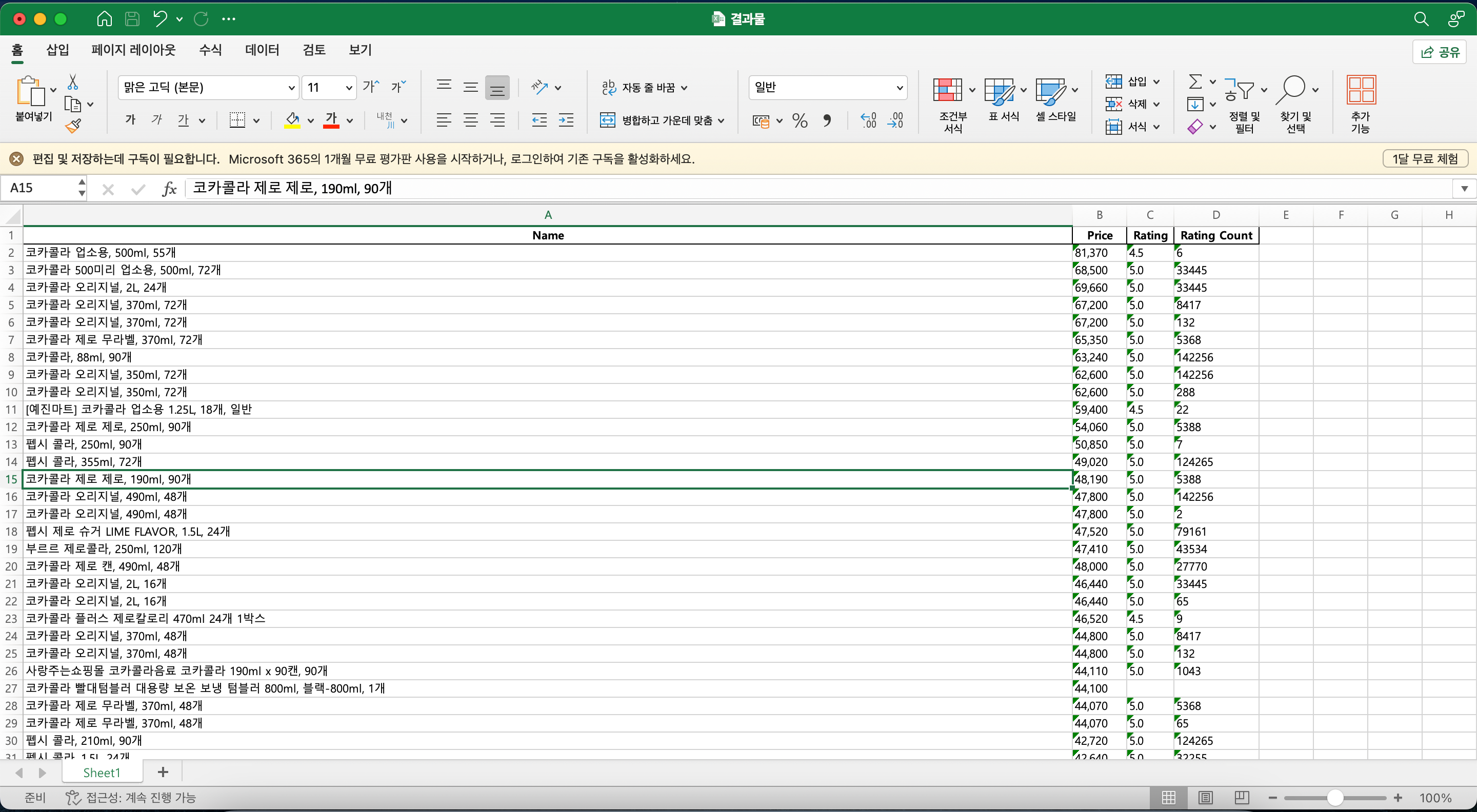The image size is (1477, 812).
Task: Open the font name dropdown
Action: [x=291, y=88]
